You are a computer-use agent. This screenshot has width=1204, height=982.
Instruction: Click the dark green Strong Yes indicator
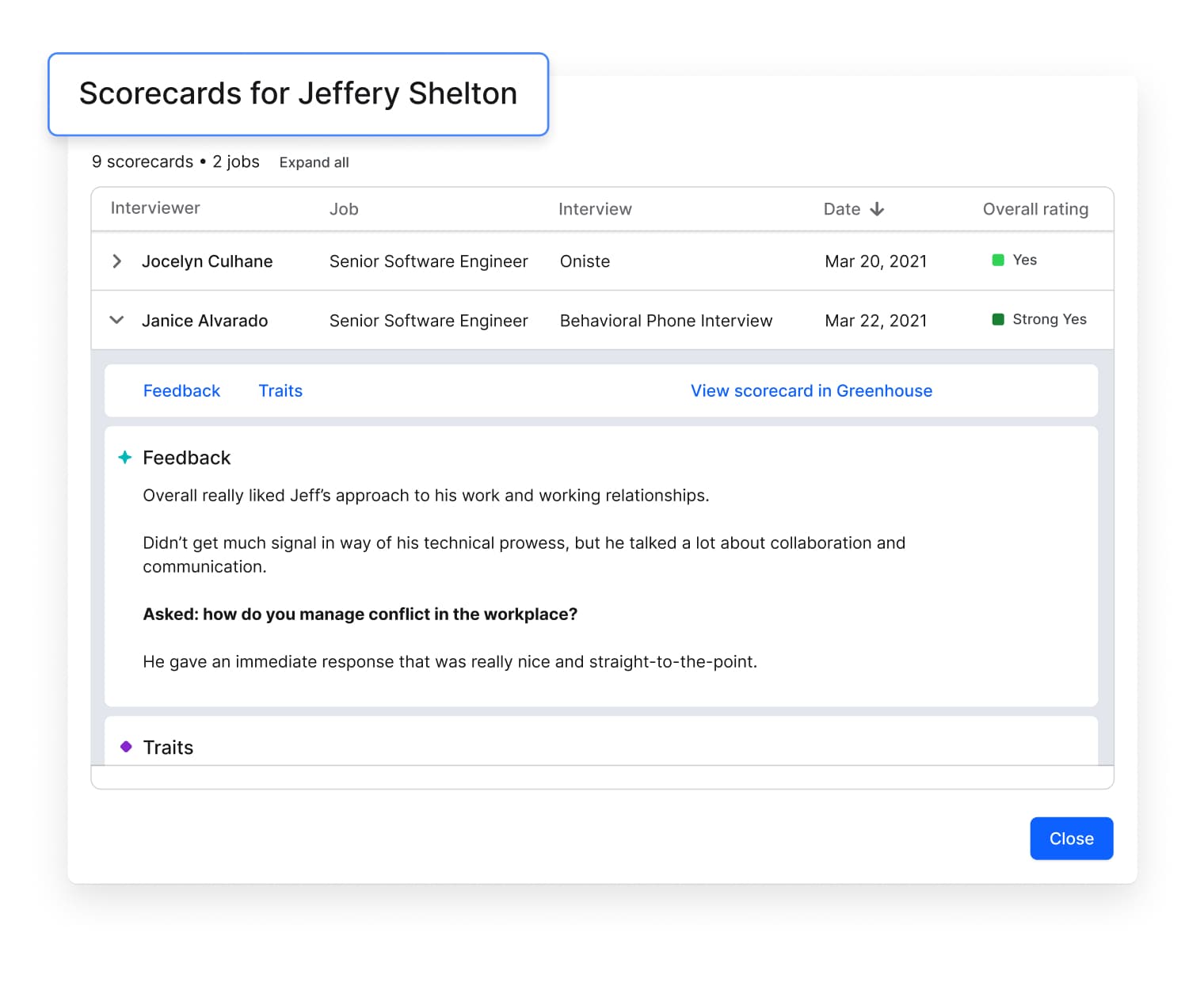click(x=998, y=319)
